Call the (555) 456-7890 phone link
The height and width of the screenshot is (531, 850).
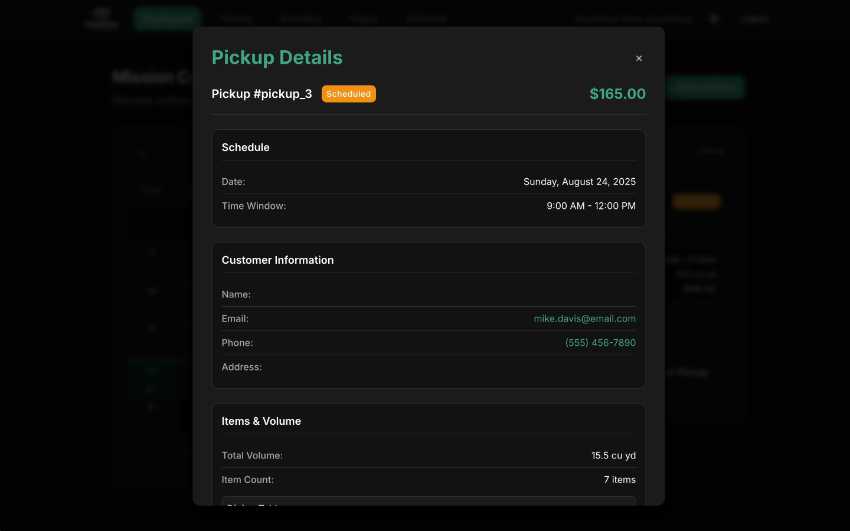point(600,343)
